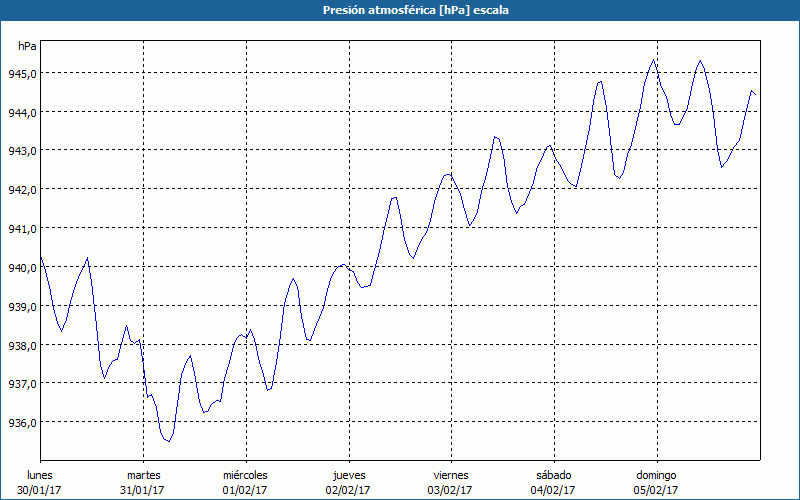Click the 'miércoles' day label
Image resolution: width=800 pixels, height=500 pixels.
(245, 475)
